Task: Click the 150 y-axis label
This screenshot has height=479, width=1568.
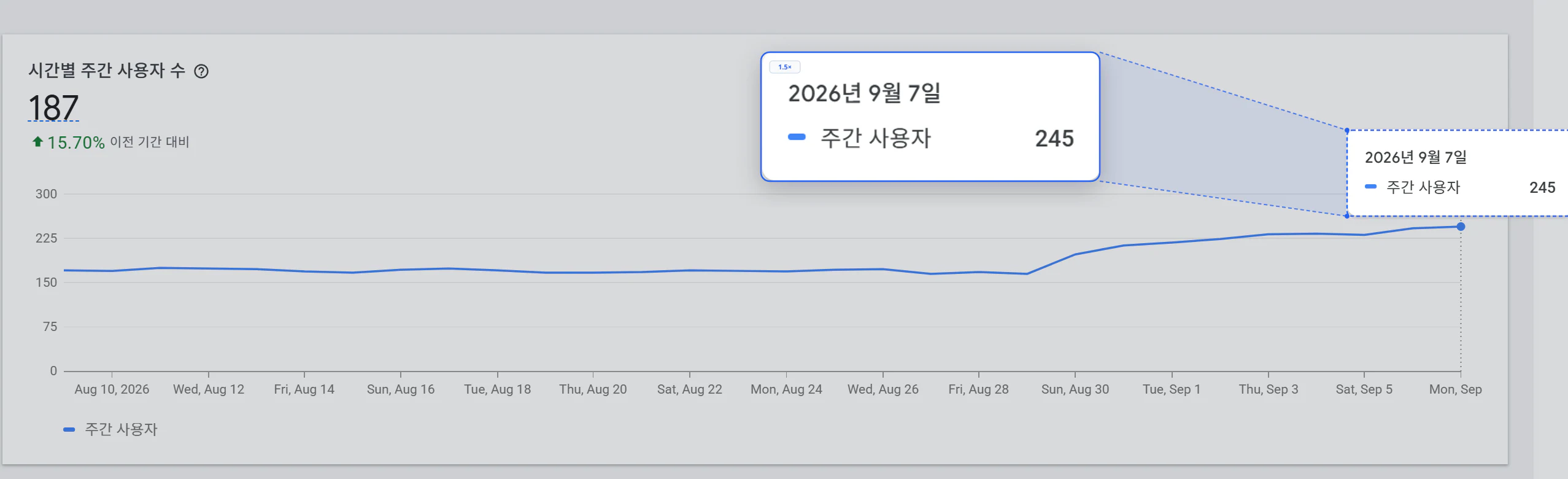Action: tap(46, 282)
